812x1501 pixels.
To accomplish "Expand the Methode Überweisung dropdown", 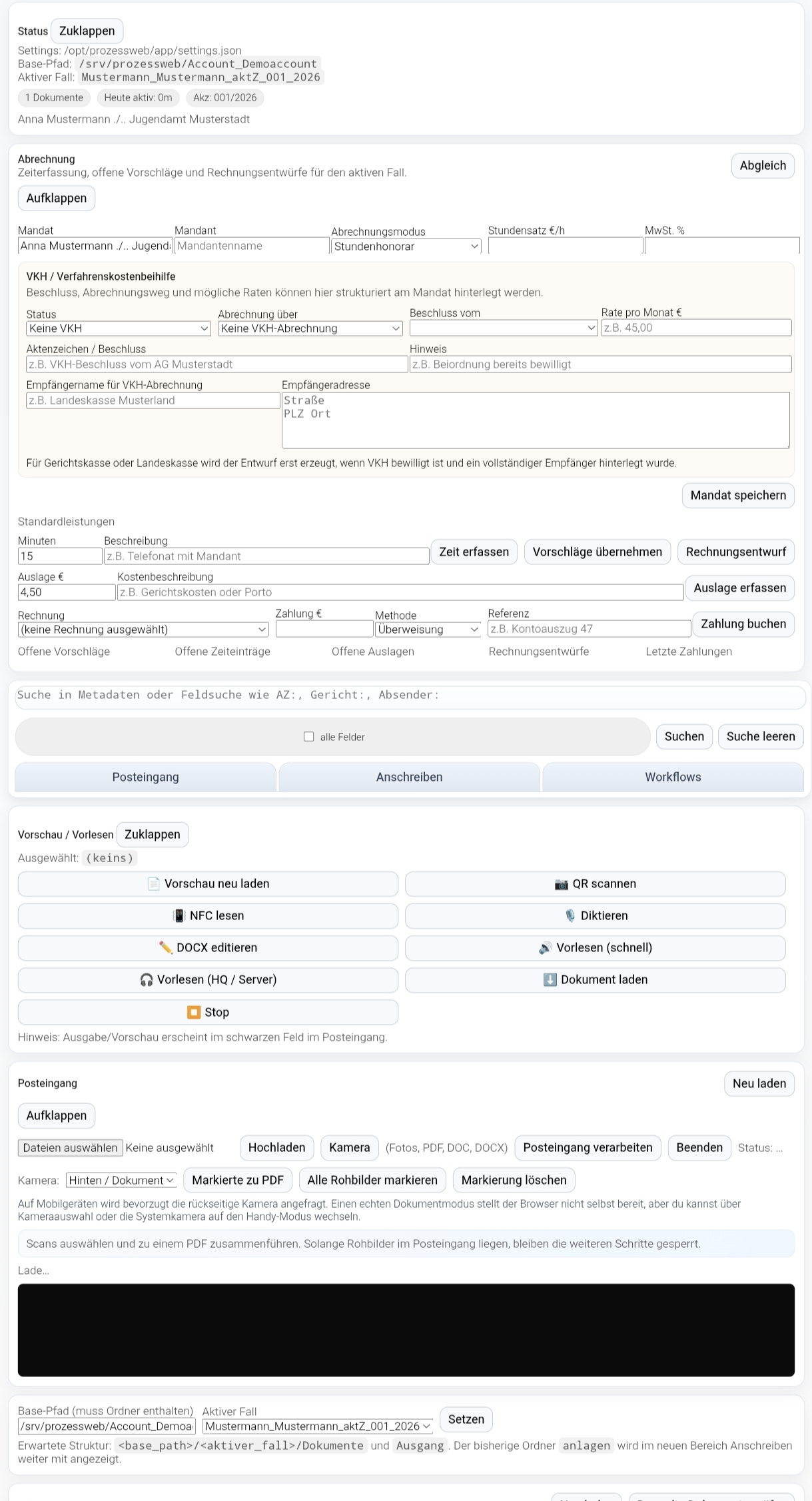I will tap(428, 630).
